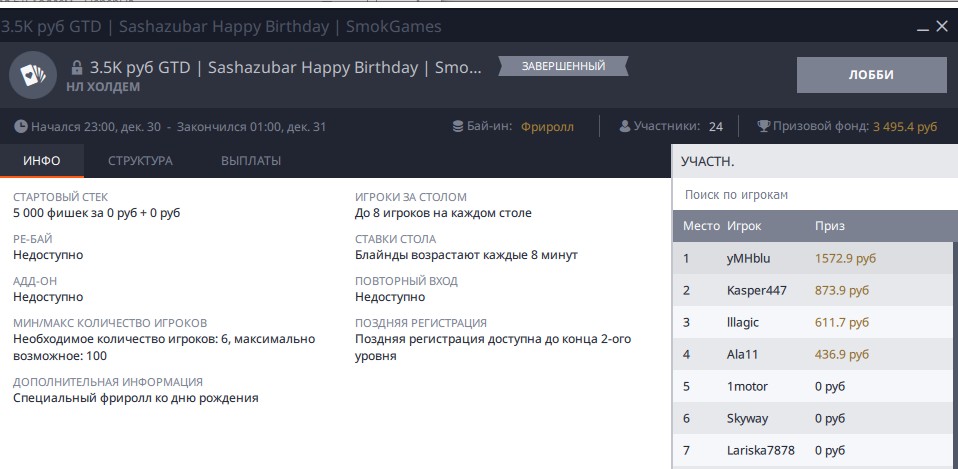The height and width of the screenshot is (469, 958).
Task: Click the padlock icon beside the tournament title
Action: point(77,67)
